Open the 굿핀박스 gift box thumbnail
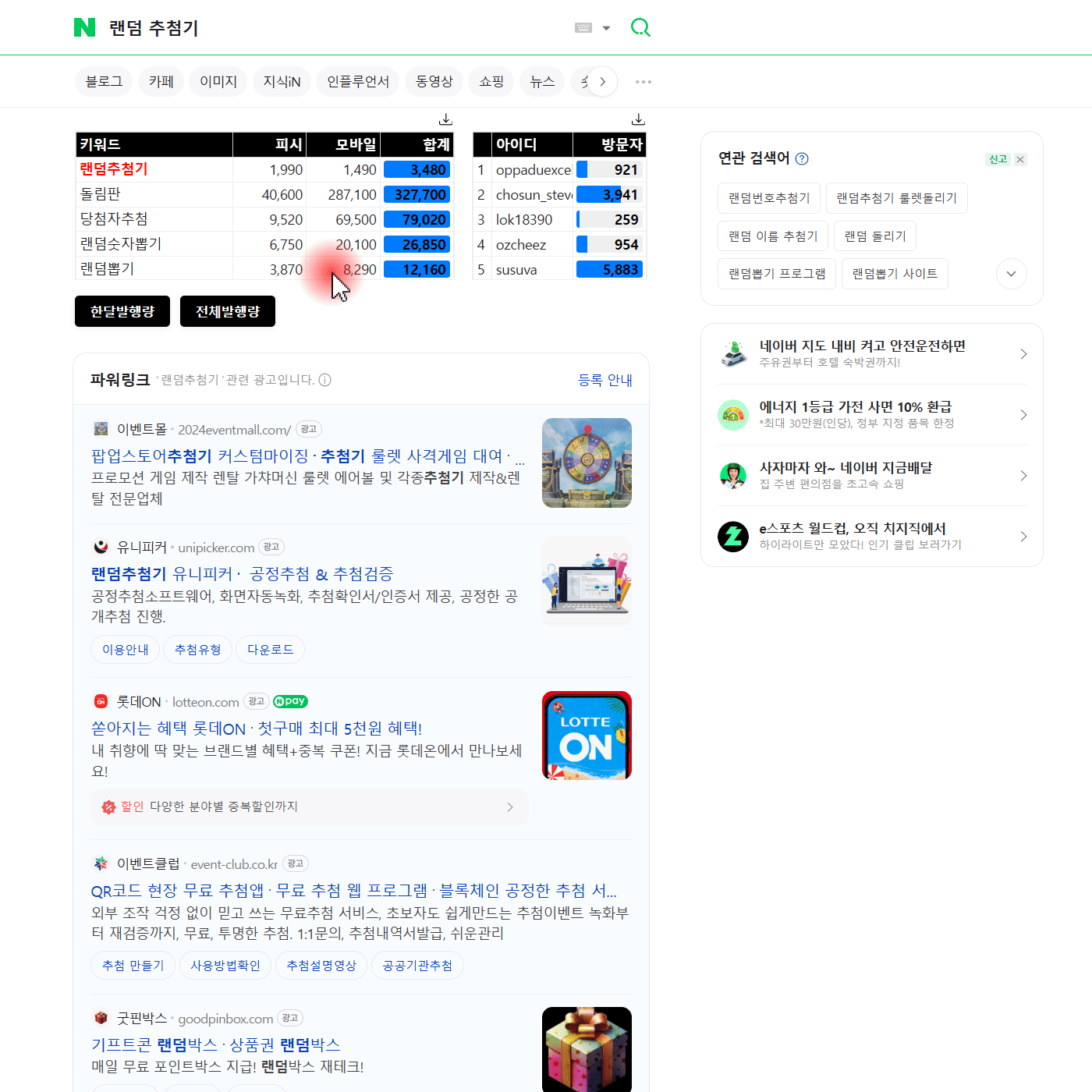The width and height of the screenshot is (1092, 1092). coord(587,1050)
